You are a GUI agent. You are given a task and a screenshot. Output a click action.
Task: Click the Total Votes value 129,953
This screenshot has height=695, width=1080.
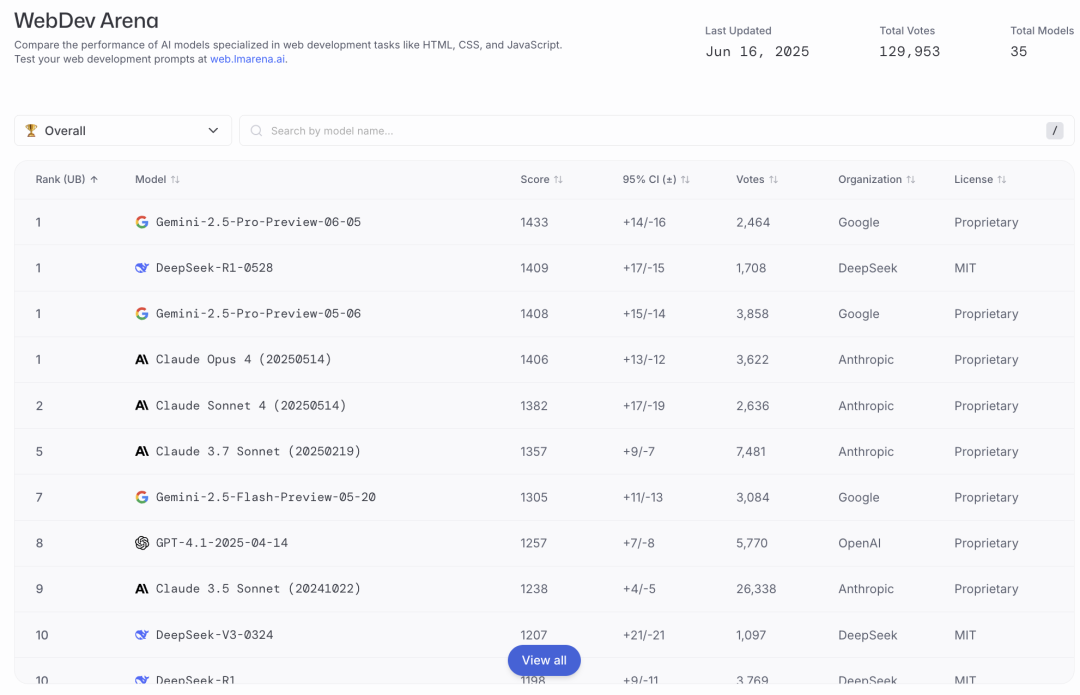(909, 52)
